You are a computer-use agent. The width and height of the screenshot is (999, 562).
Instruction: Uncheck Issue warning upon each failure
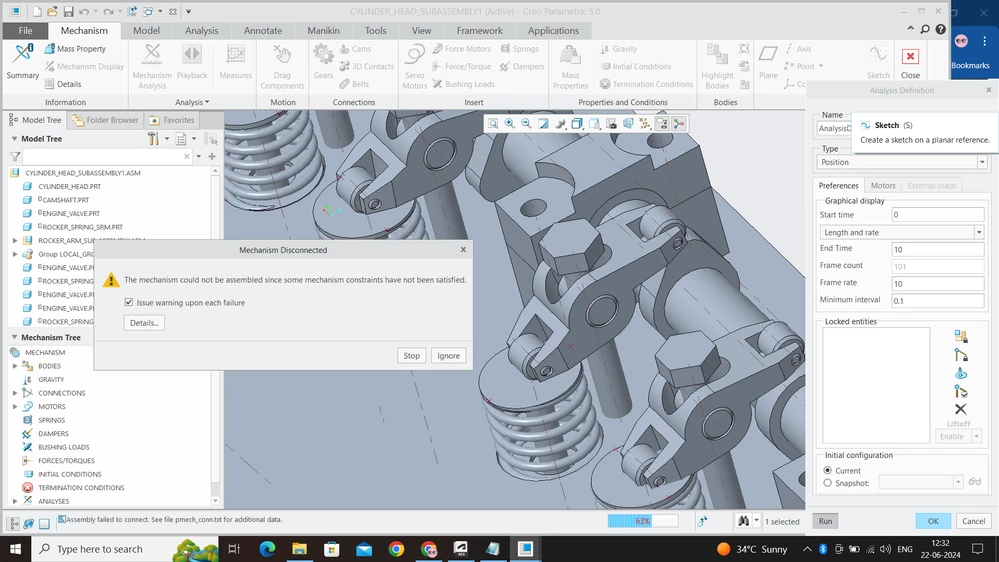(129, 302)
